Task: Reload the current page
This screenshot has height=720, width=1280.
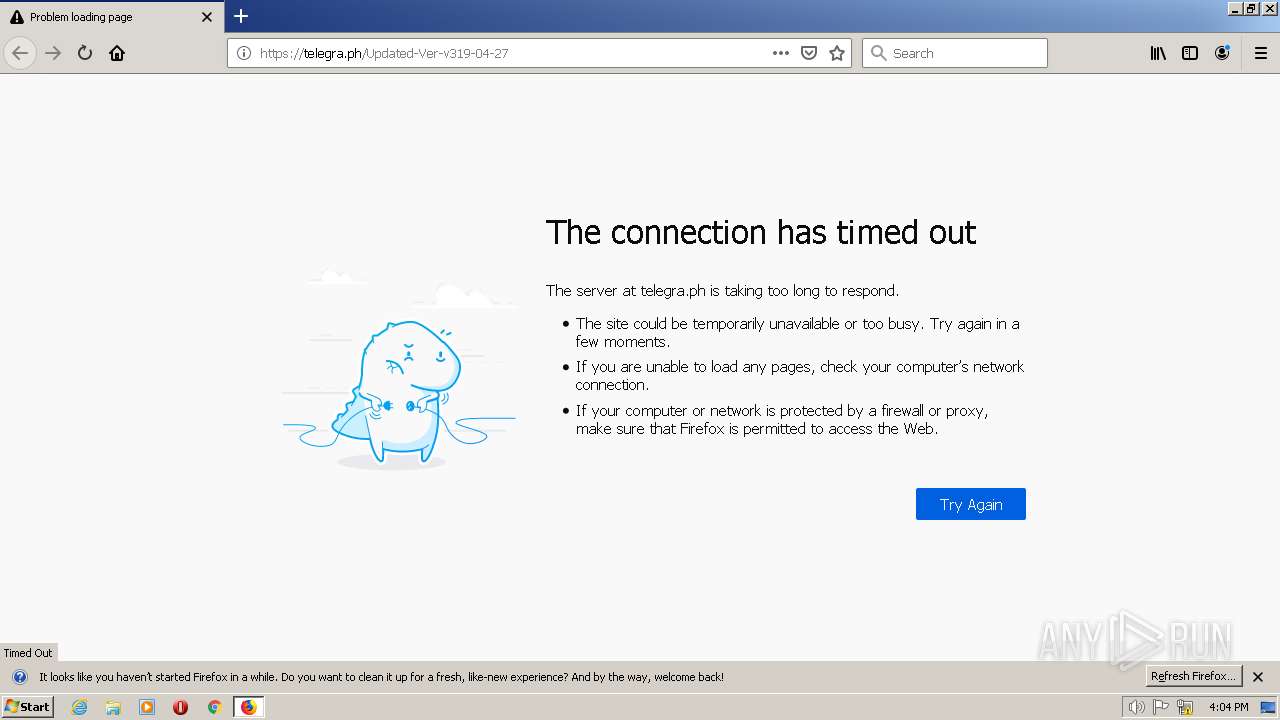Action: pyautogui.click(x=85, y=53)
